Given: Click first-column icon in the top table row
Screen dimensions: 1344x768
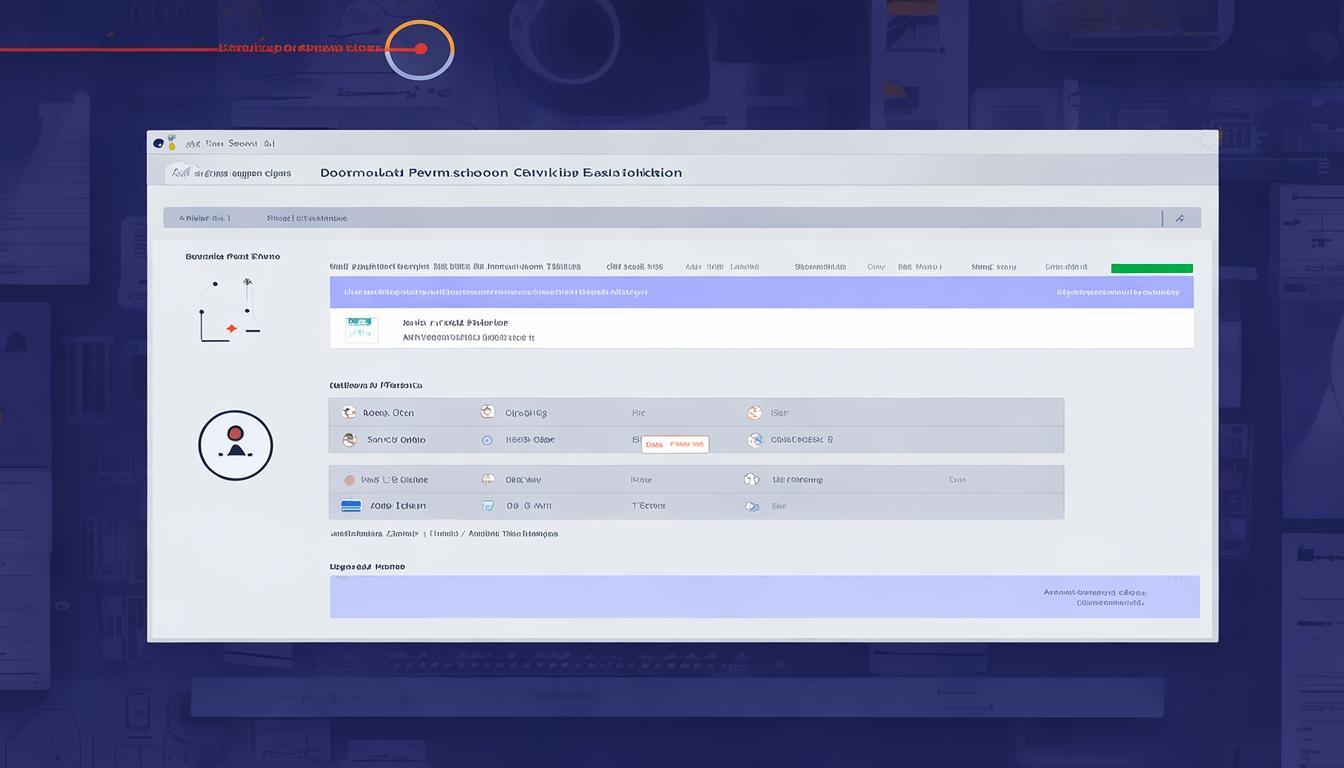Looking at the screenshot, I should (x=348, y=412).
